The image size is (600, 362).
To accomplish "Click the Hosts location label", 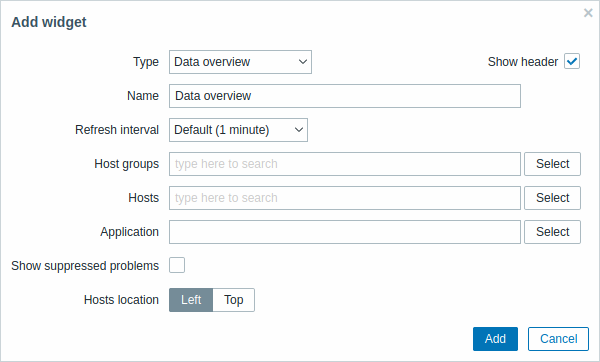I will pos(121,300).
